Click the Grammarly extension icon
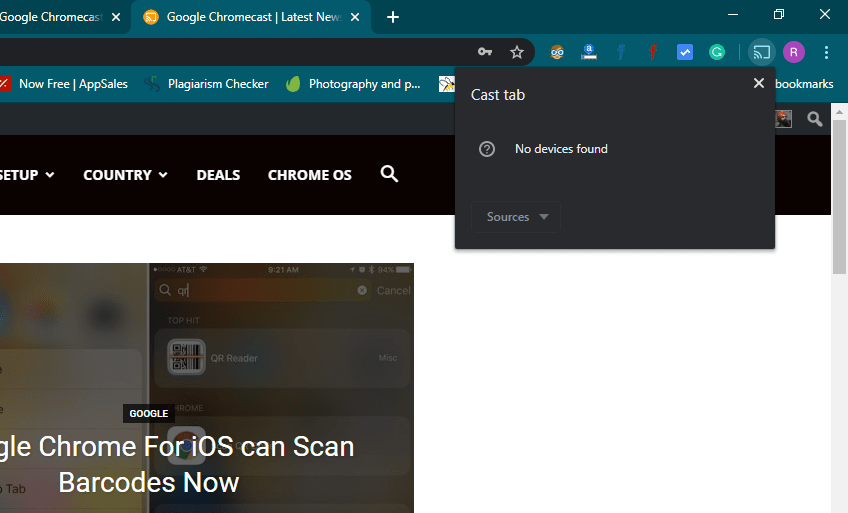 coord(717,52)
